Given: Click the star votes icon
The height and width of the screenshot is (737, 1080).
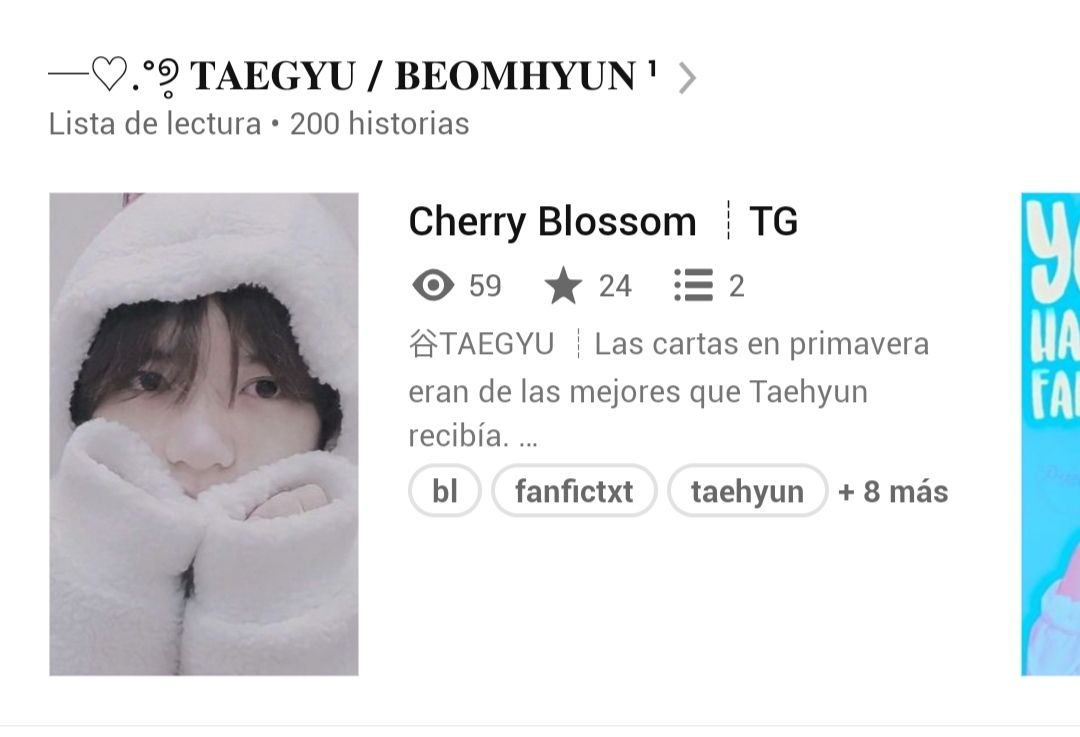Looking at the screenshot, I should tap(563, 285).
